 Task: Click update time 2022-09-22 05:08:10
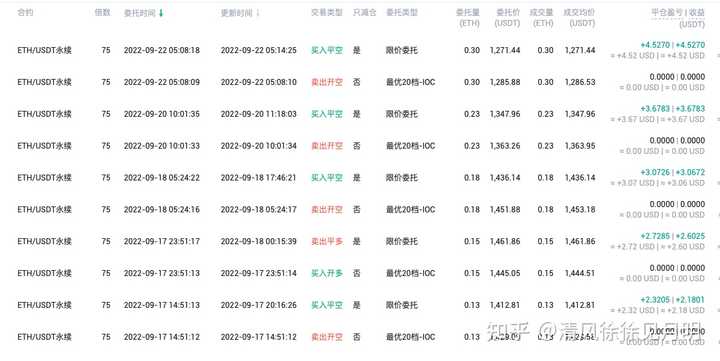(259, 82)
